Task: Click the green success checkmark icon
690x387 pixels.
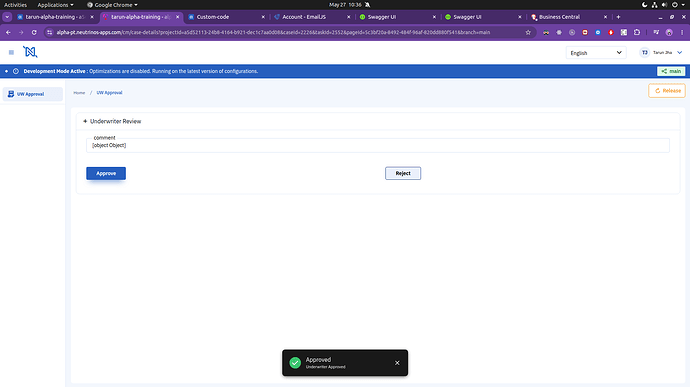Action: [x=295, y=363]
